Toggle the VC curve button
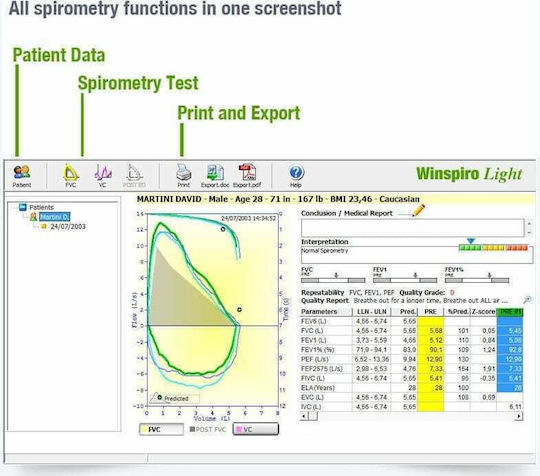Viewport: 540px width, 476px height. pos(256,429)
